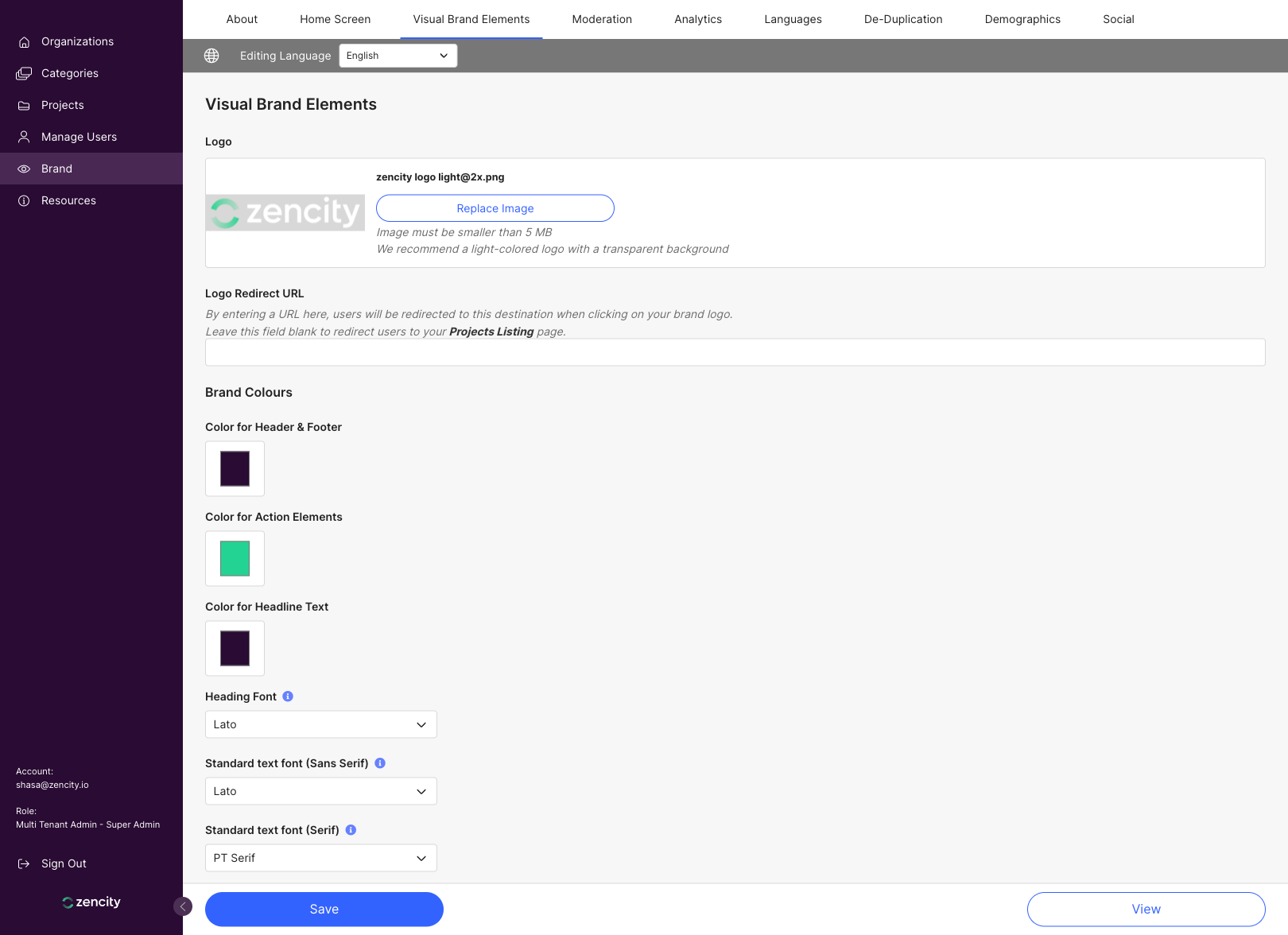
Task: Open Projects in the sidebar
Action: (91, 105)
